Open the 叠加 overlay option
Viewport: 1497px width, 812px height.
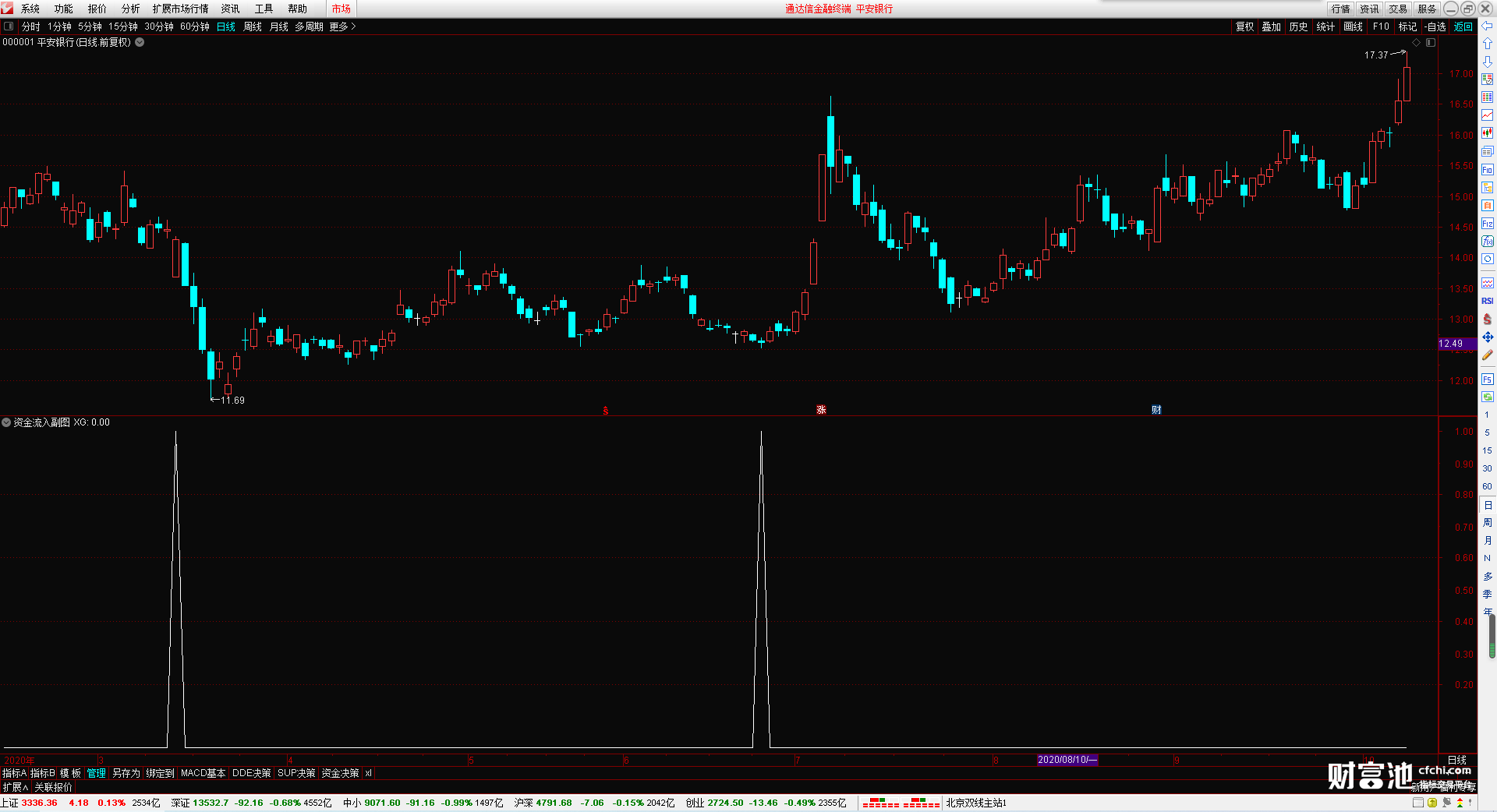1272,26
